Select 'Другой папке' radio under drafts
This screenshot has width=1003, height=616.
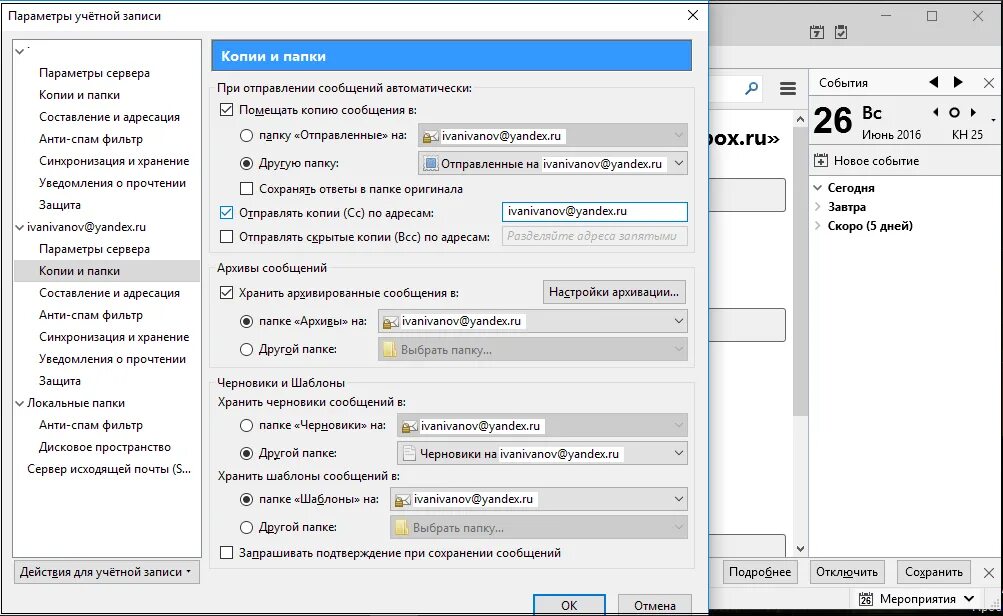pos(246,453)
